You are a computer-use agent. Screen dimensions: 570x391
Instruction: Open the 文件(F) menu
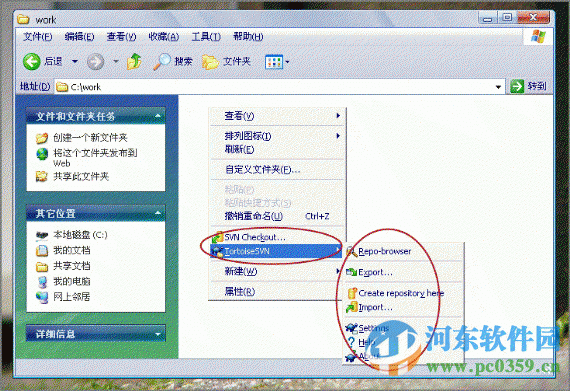pyautogui.click(x=38, y=37)
